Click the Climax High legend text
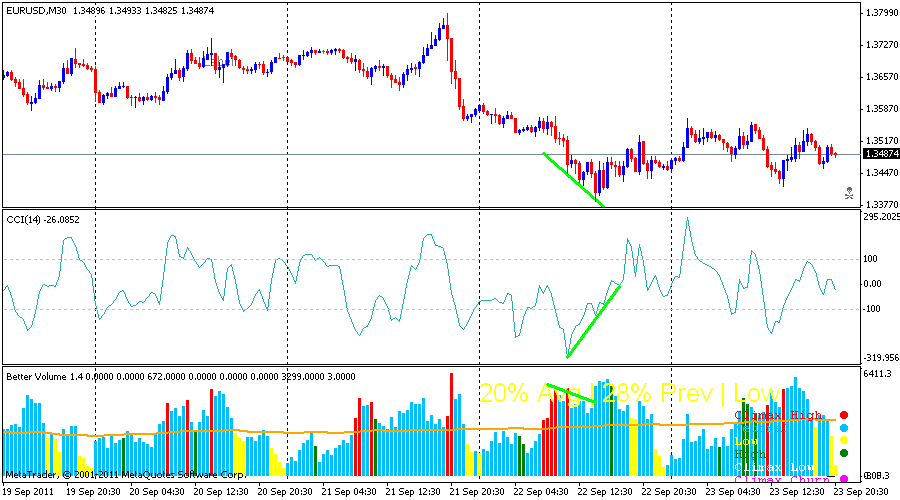900x500 pixels. 777,415
